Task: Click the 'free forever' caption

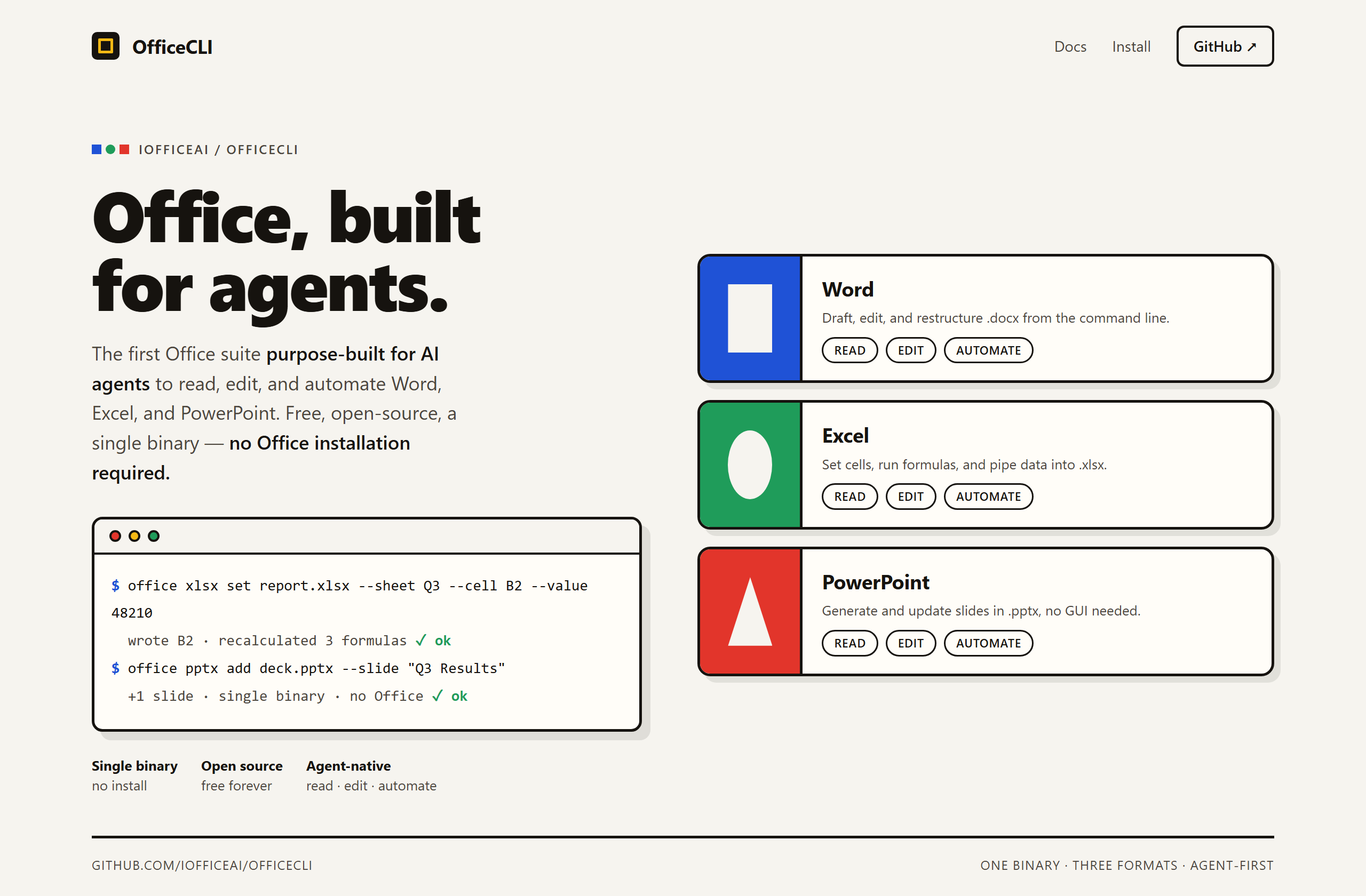Action: pyautogui.click(x=236, y=786)
